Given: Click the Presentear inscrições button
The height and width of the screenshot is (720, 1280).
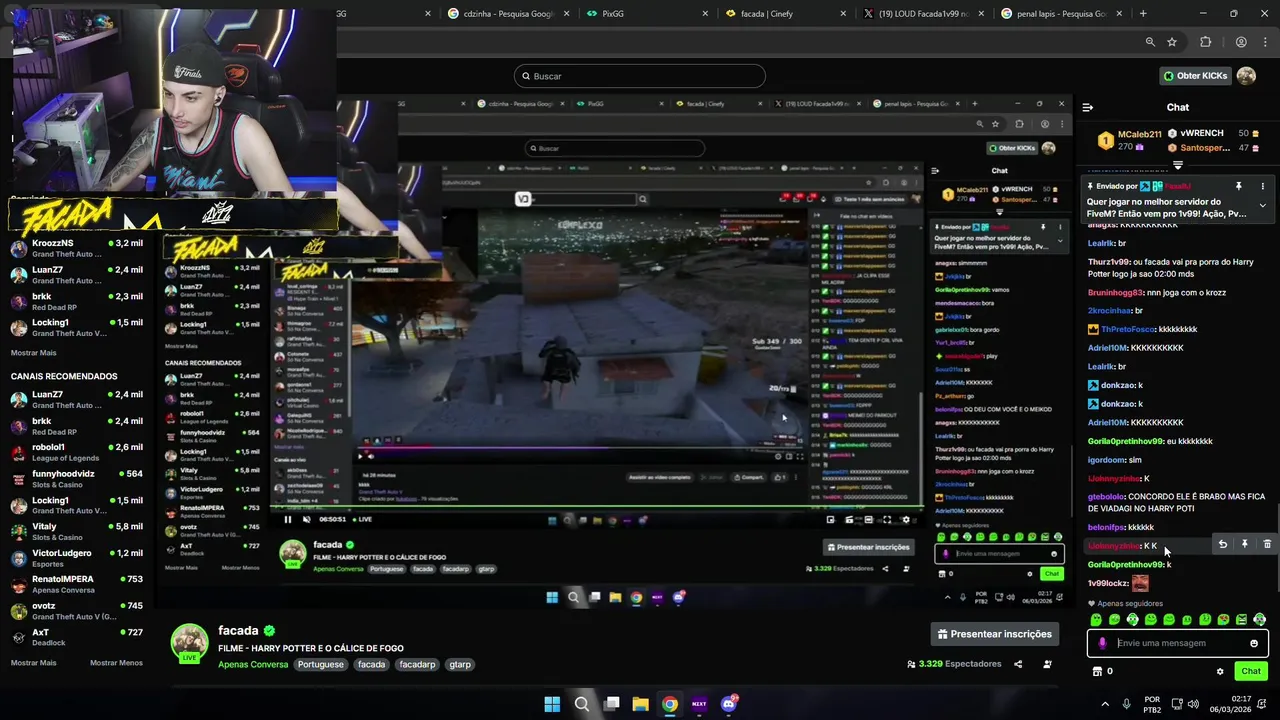Looking at the screenshot, I should pyautogui.click(x=994, y=634).
